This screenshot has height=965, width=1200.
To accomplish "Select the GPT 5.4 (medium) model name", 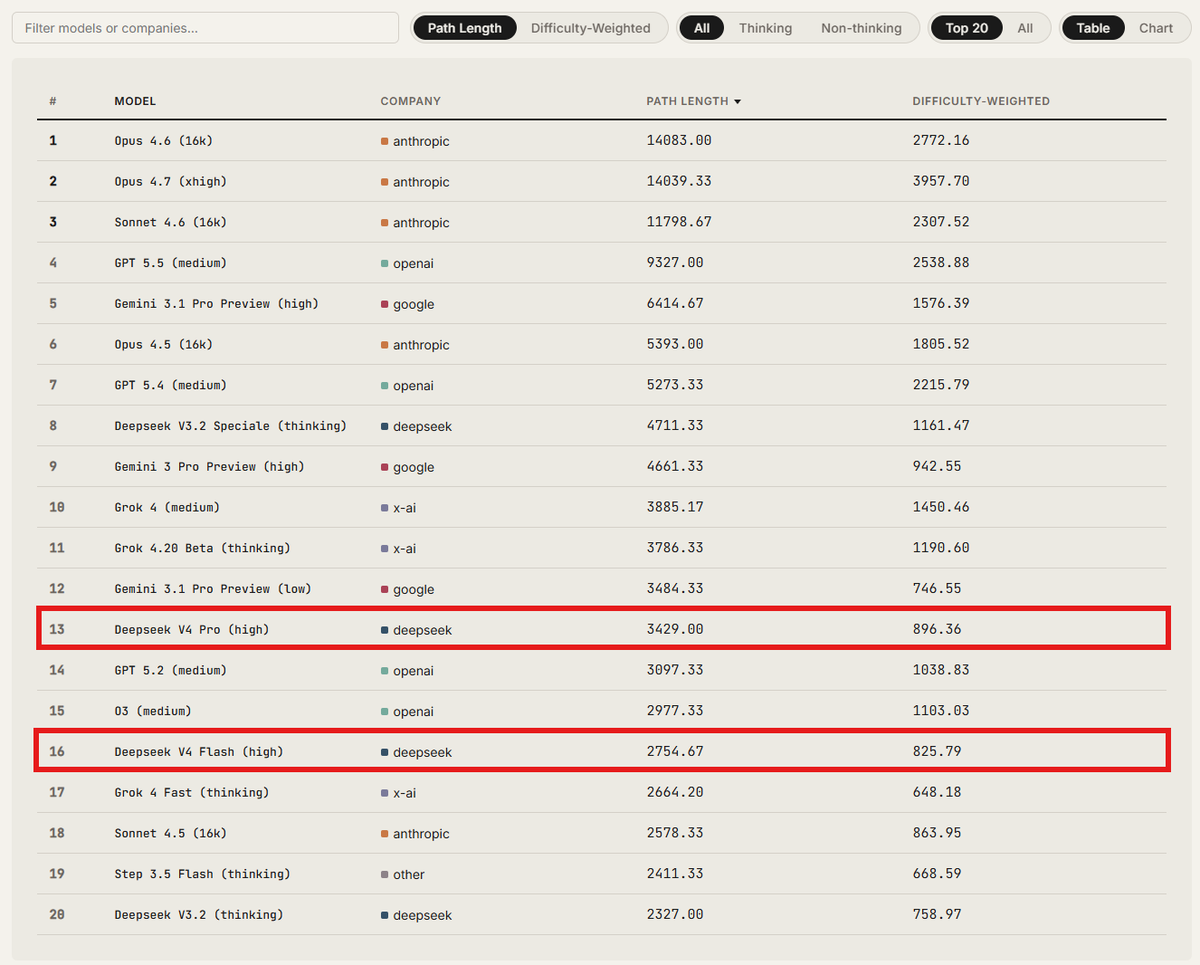I will coord(170,385).
